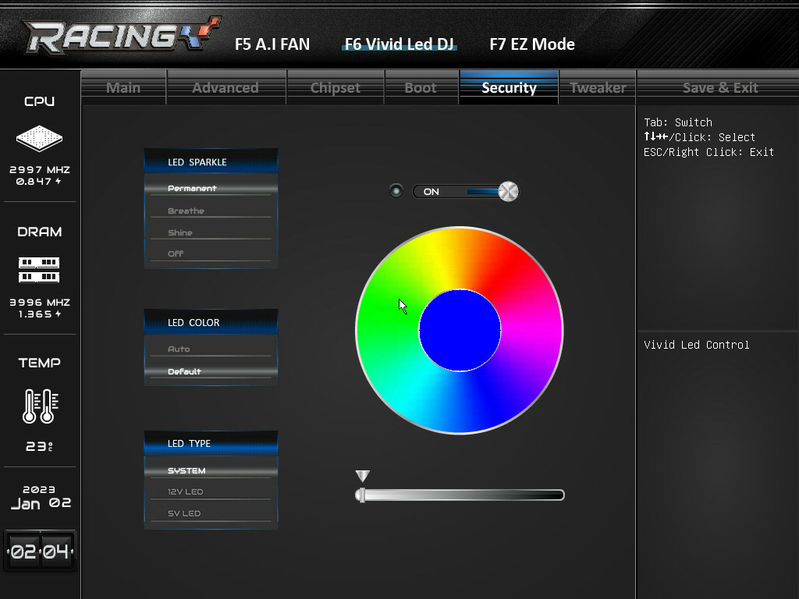Click the 2023 Jan 02 date
The height and width of the screenshot is (599, 799).
tap(40, 497)
